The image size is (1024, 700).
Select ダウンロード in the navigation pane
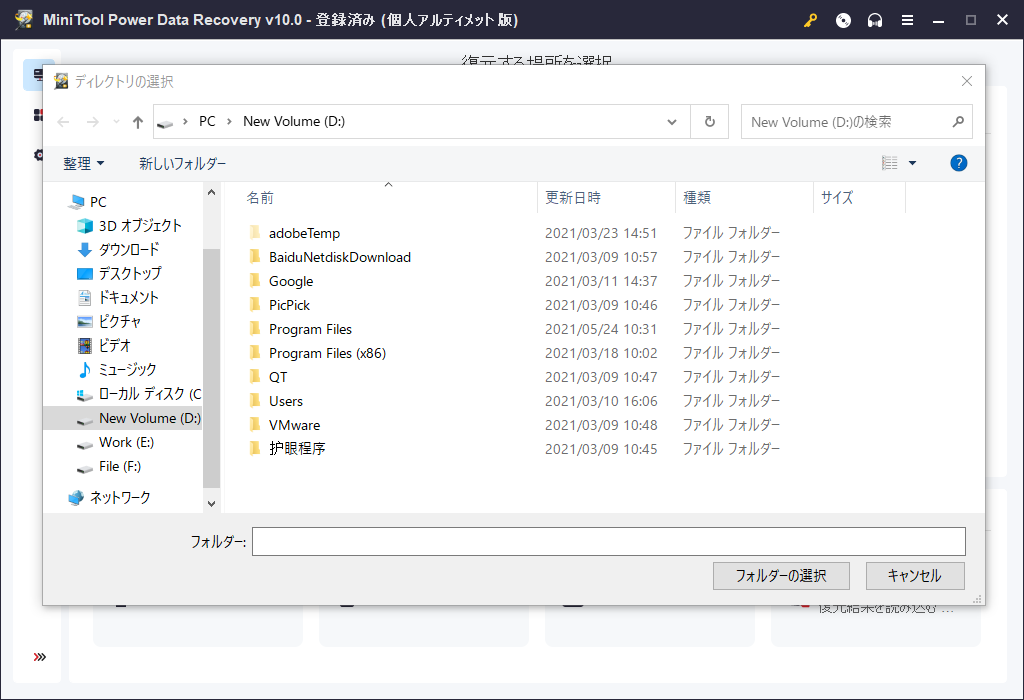128,249
